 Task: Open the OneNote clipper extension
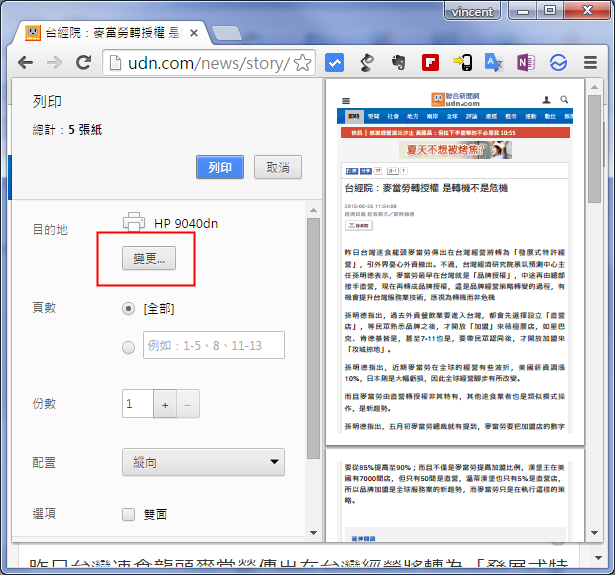tap(526, 63)
